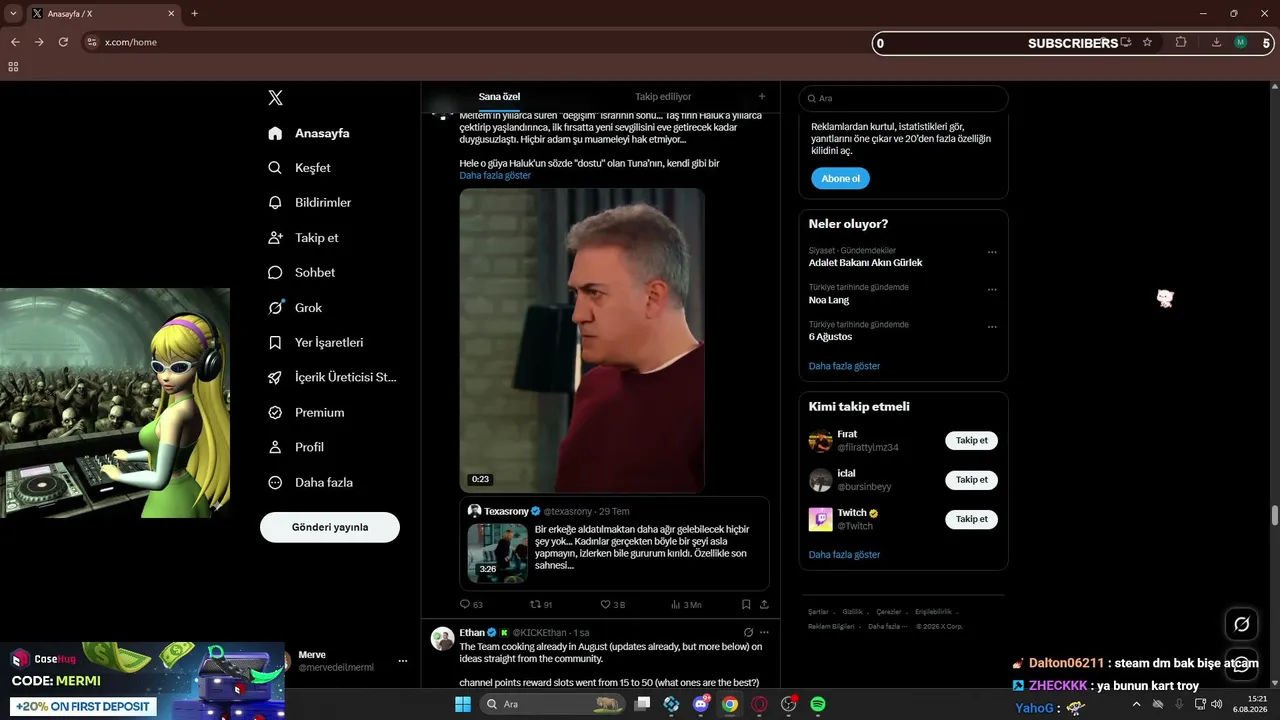
Task: Go to Profil page
Action: coord(295,448)
